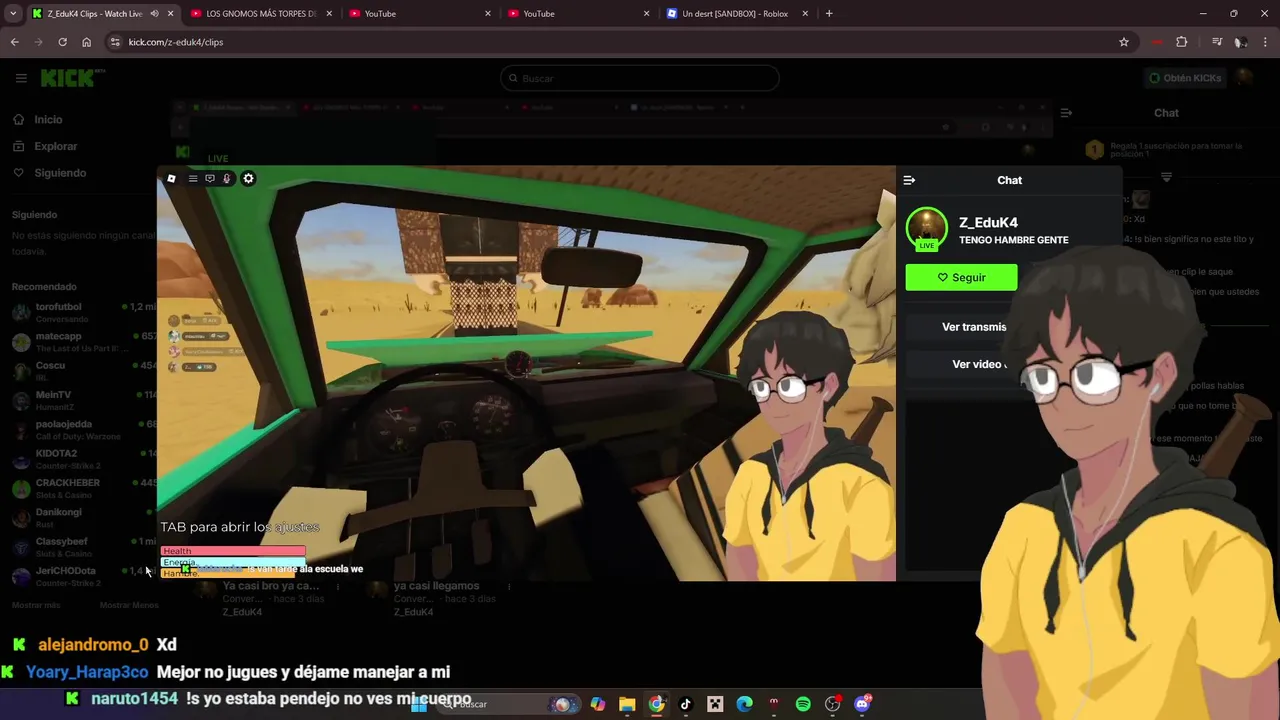Open the Roblox hamburger list icon
The height and width of the screenshot is (720, 1280).
(x=193, y=179)
